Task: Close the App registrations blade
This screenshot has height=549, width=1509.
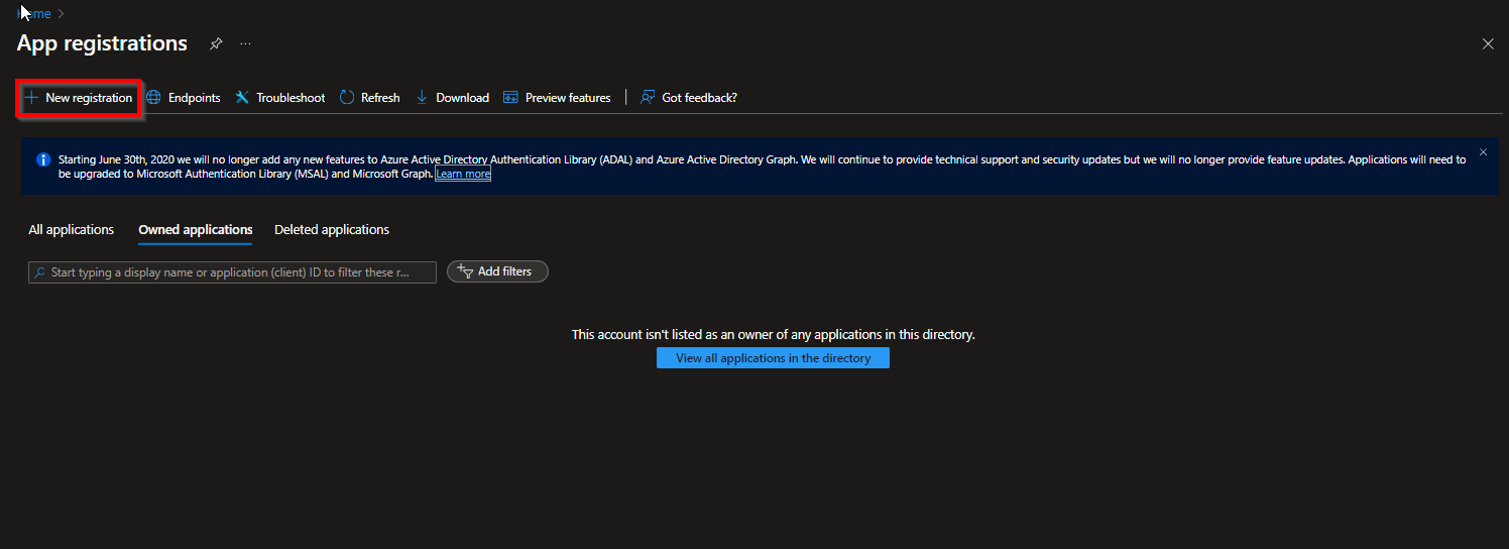Action: click(x=1488, y=44)
